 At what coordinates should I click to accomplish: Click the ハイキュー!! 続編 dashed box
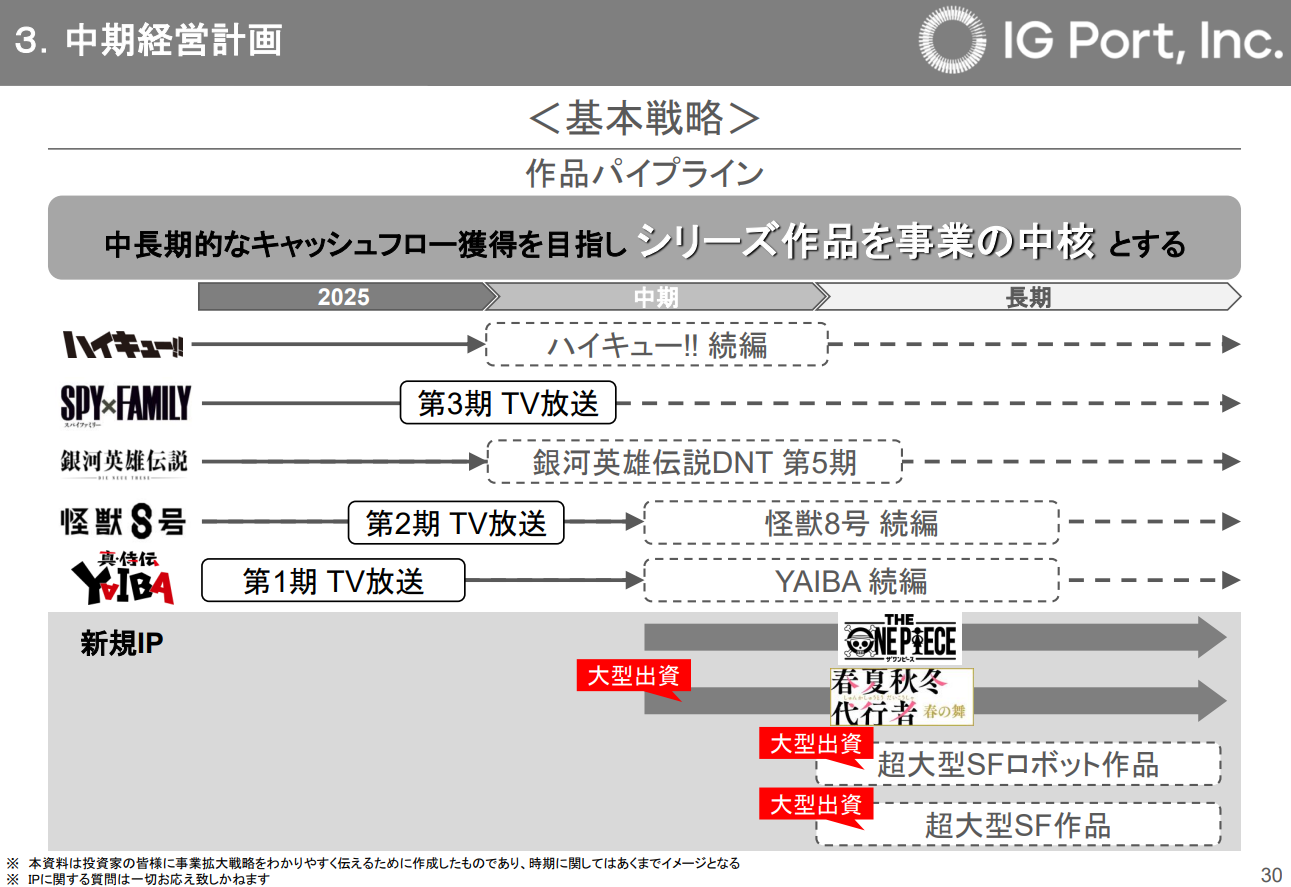(657, 345)
